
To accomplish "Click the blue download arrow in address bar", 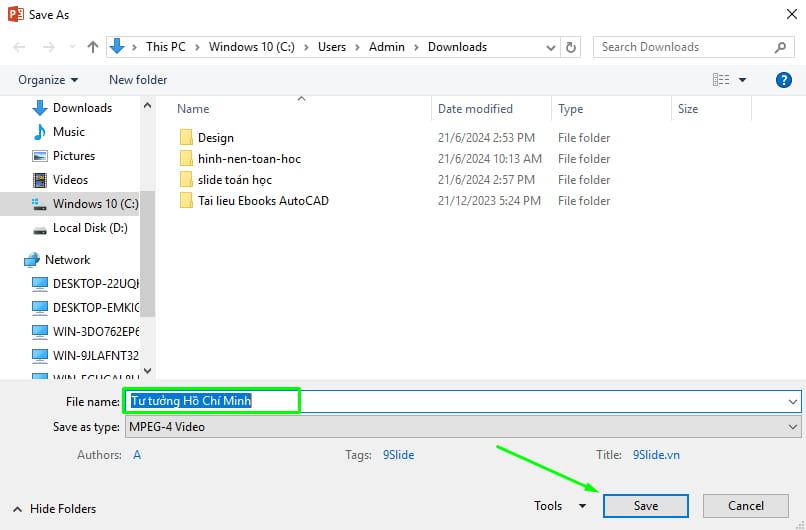I will coord(117,46).
